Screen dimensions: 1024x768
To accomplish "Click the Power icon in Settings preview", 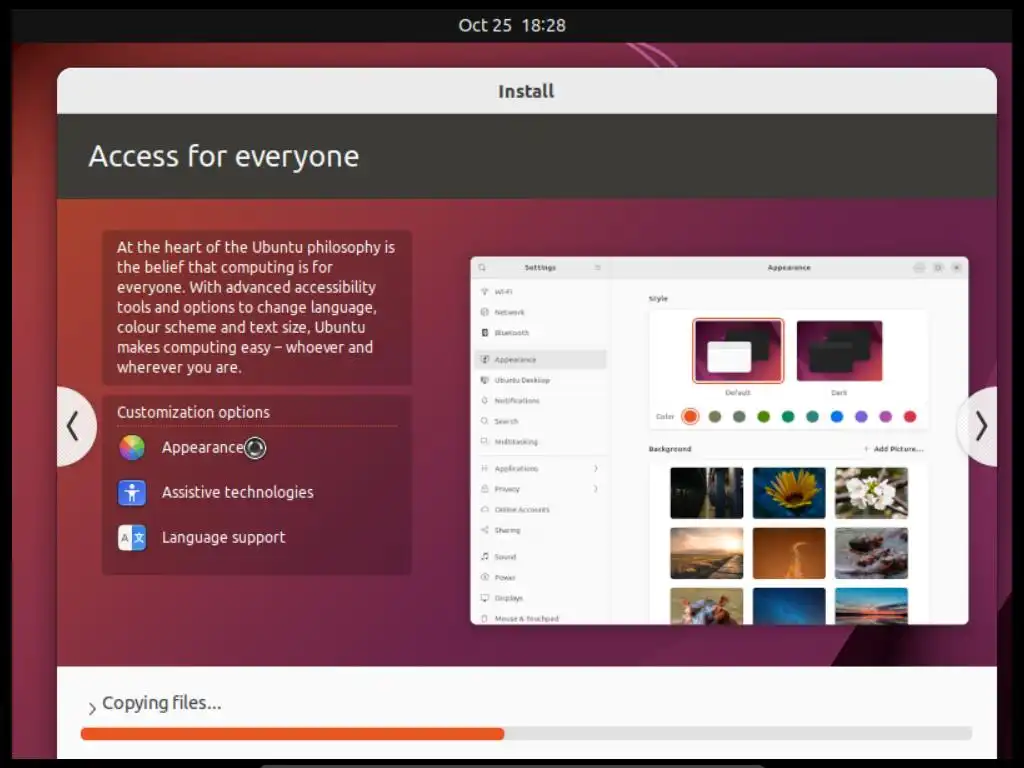I will tap(485, 577).
